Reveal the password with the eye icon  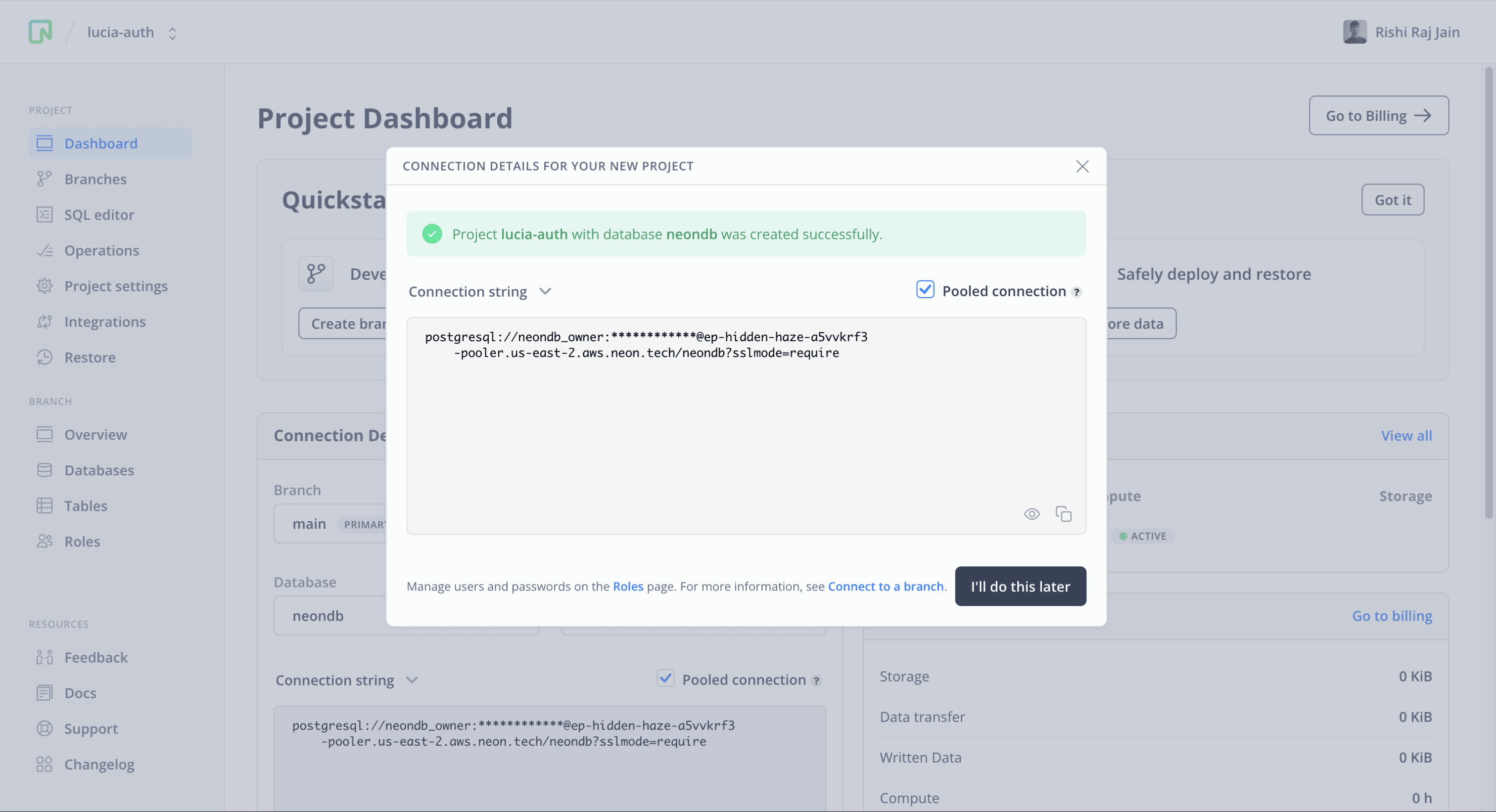pyautogui.click(x=1031, y=514)
